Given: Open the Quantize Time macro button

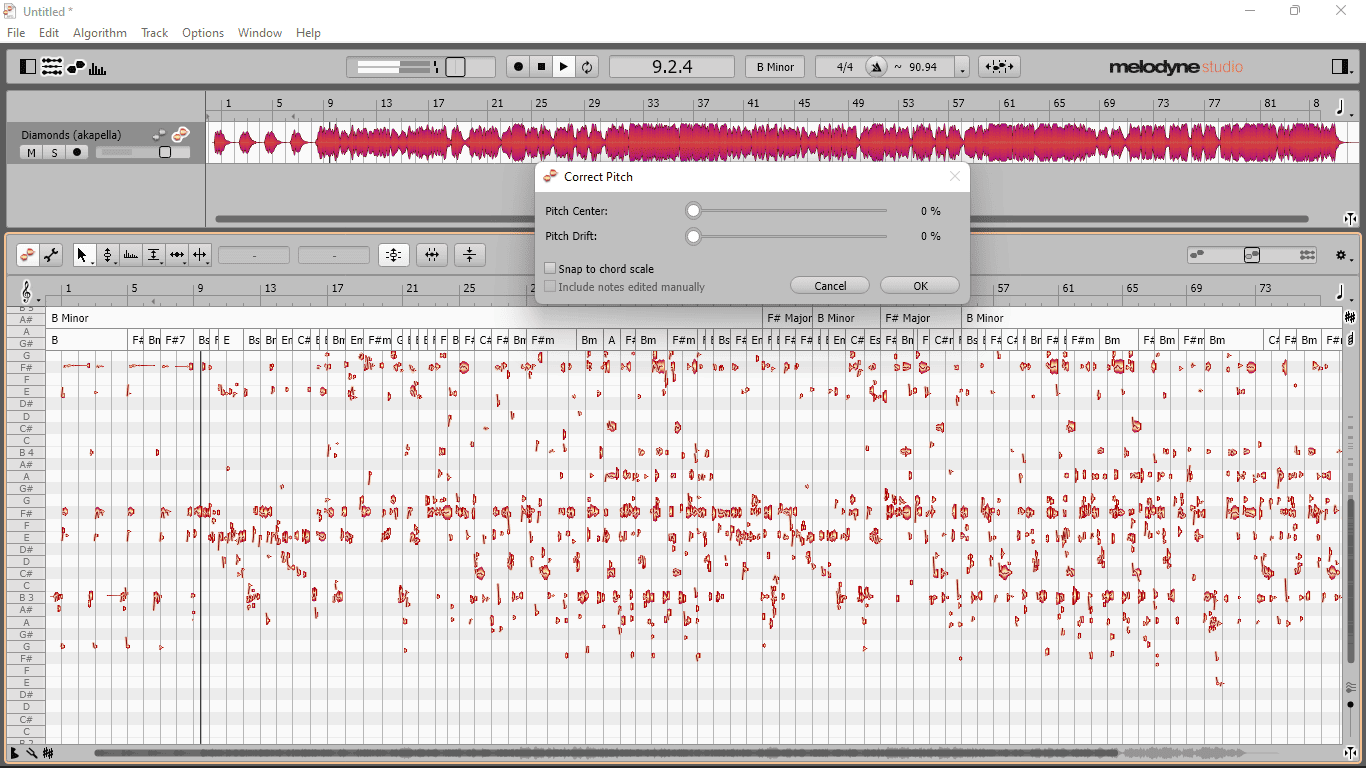Looking at the screenshot, I should tap(432, 256).
